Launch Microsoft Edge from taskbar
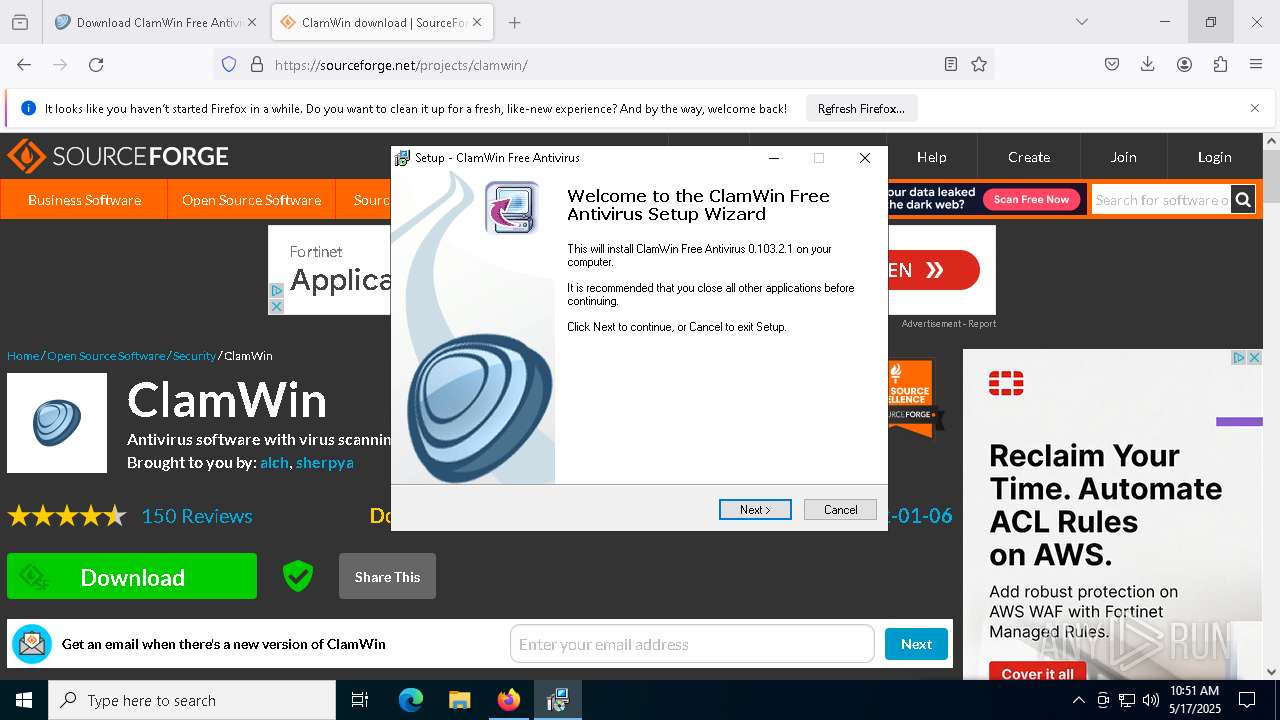The width and height of the screenshot is (1280, 720). (411, 700)
